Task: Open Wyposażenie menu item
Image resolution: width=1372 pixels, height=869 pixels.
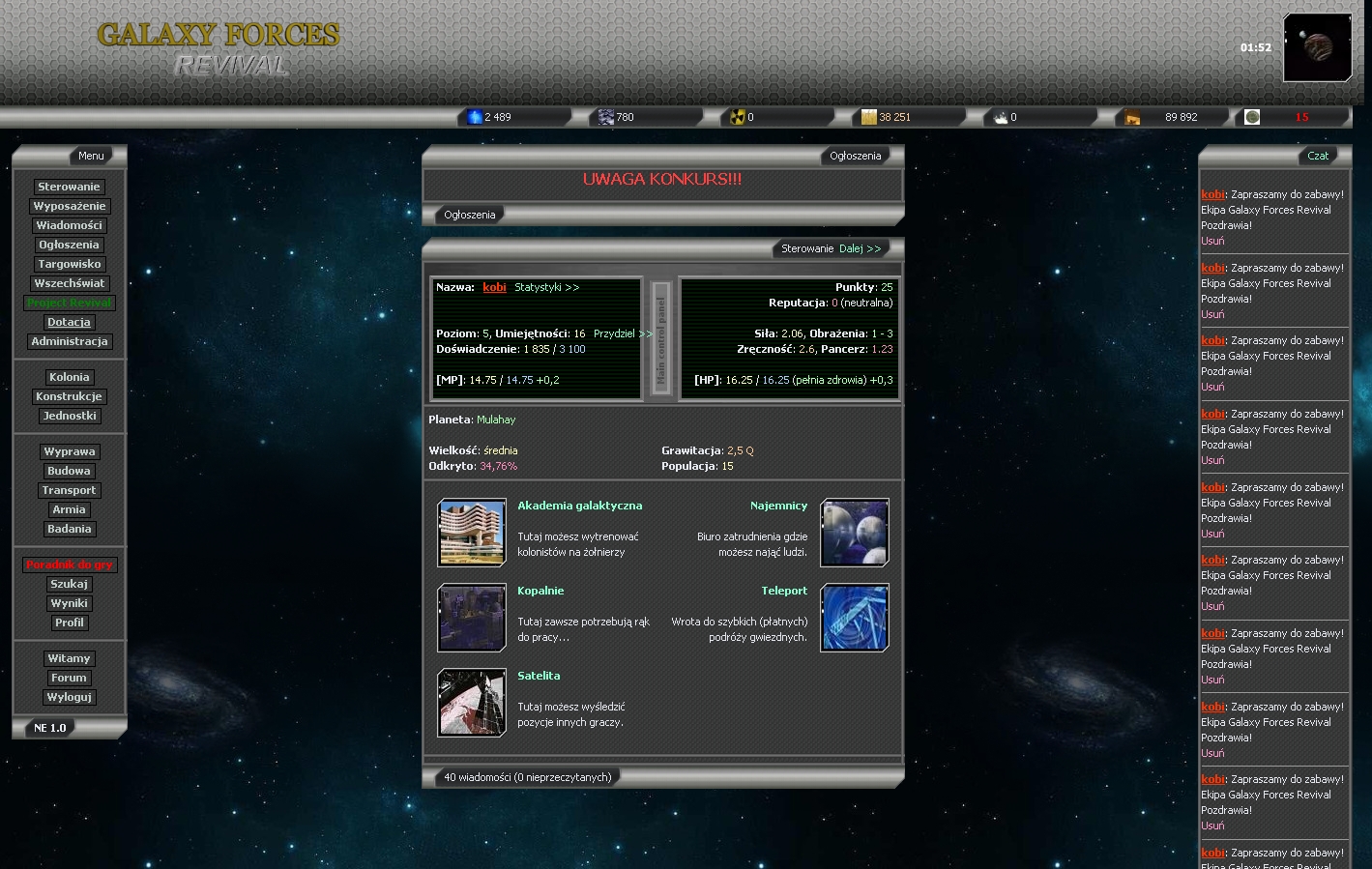Action: click(70, 206)
